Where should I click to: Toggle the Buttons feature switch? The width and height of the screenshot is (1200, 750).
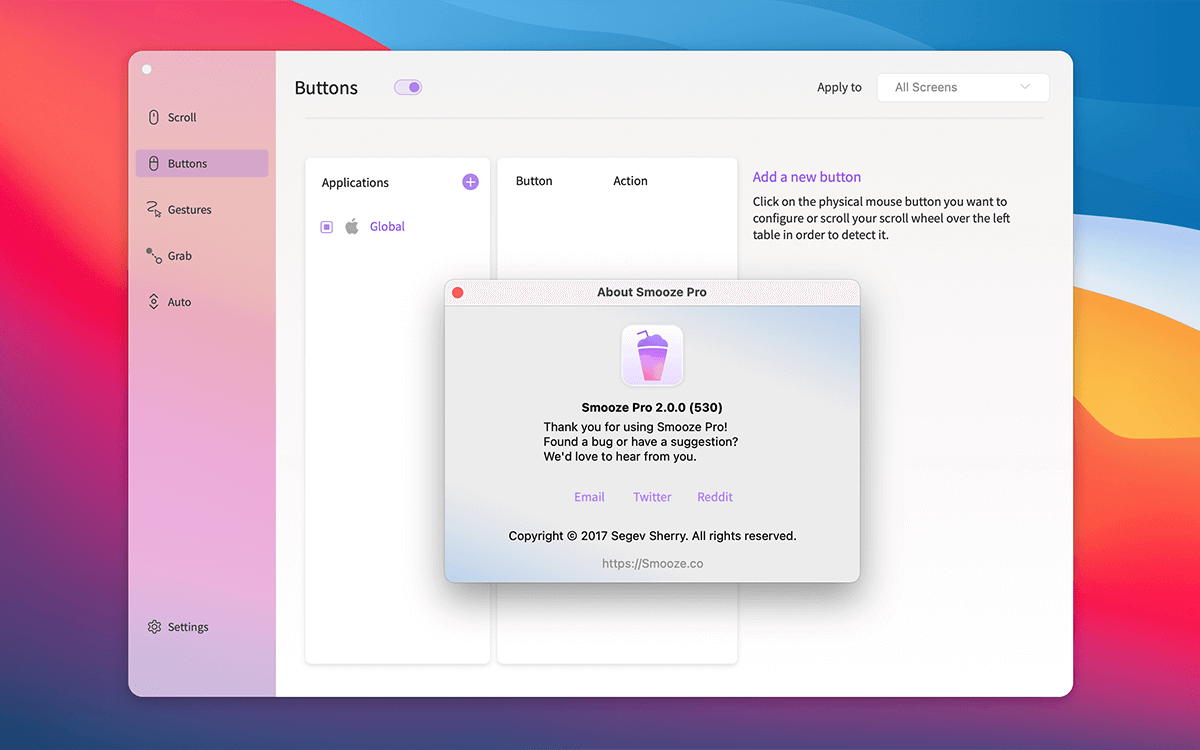pos(408,87)
